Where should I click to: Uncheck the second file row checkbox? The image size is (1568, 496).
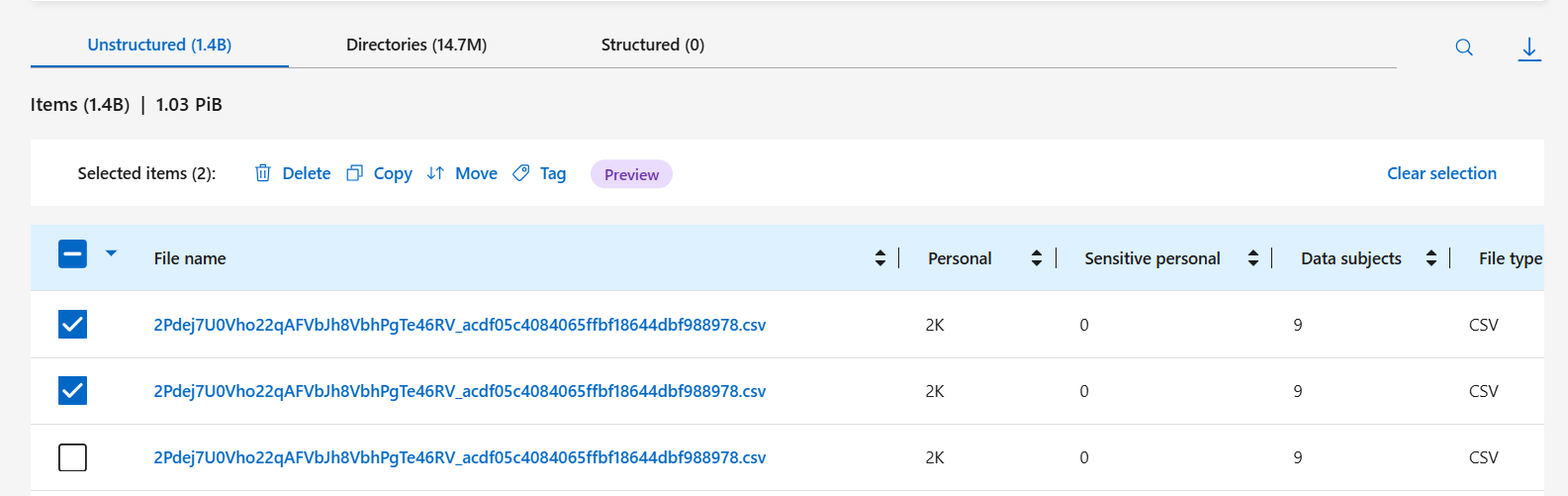point(72,391)
